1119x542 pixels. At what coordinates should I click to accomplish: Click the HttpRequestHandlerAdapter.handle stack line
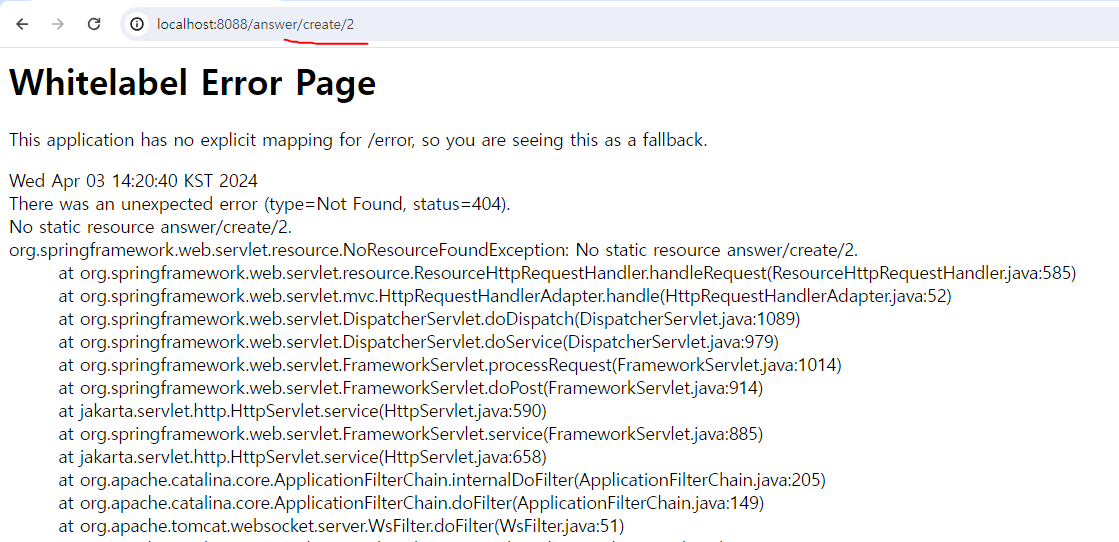click(505, 296)
